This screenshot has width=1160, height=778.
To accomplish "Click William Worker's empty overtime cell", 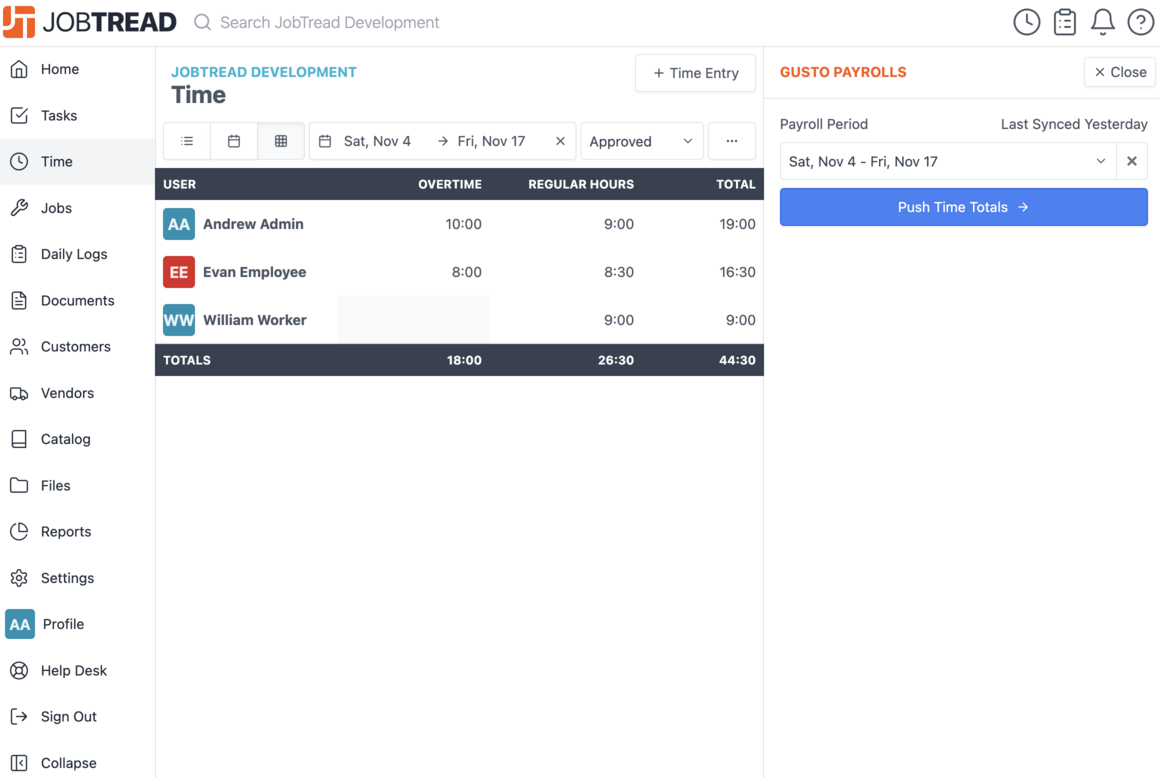I will (414, 320).
